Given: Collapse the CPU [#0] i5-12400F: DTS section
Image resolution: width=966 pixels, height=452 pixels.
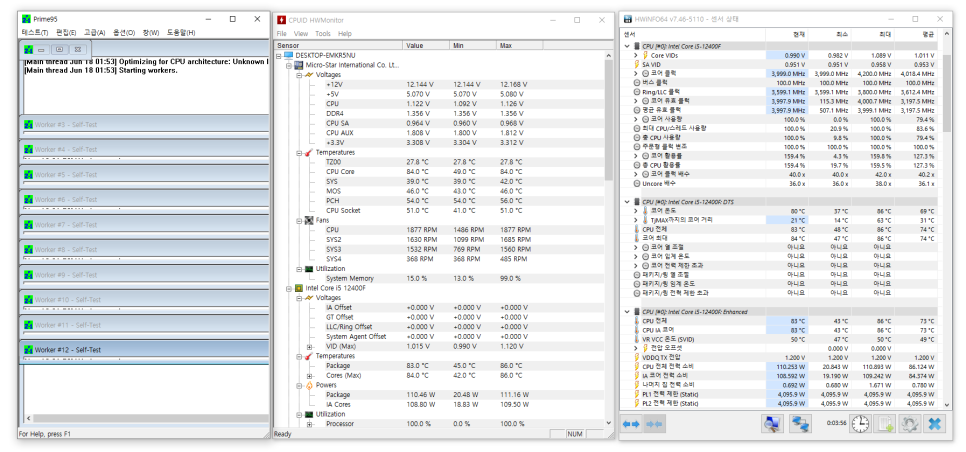Looking at the screenshot, I should coord(627,201).
